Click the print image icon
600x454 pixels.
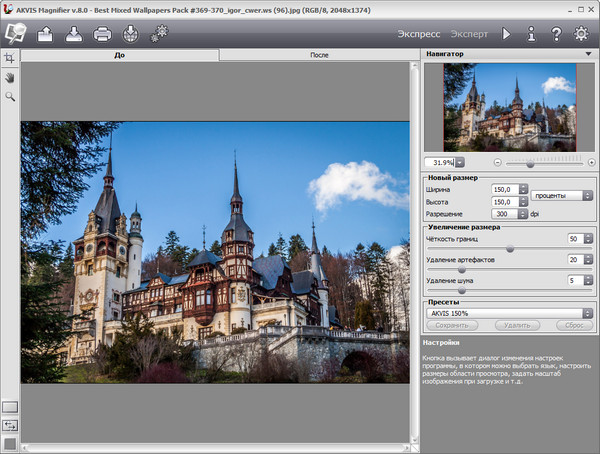click(102, 33)
